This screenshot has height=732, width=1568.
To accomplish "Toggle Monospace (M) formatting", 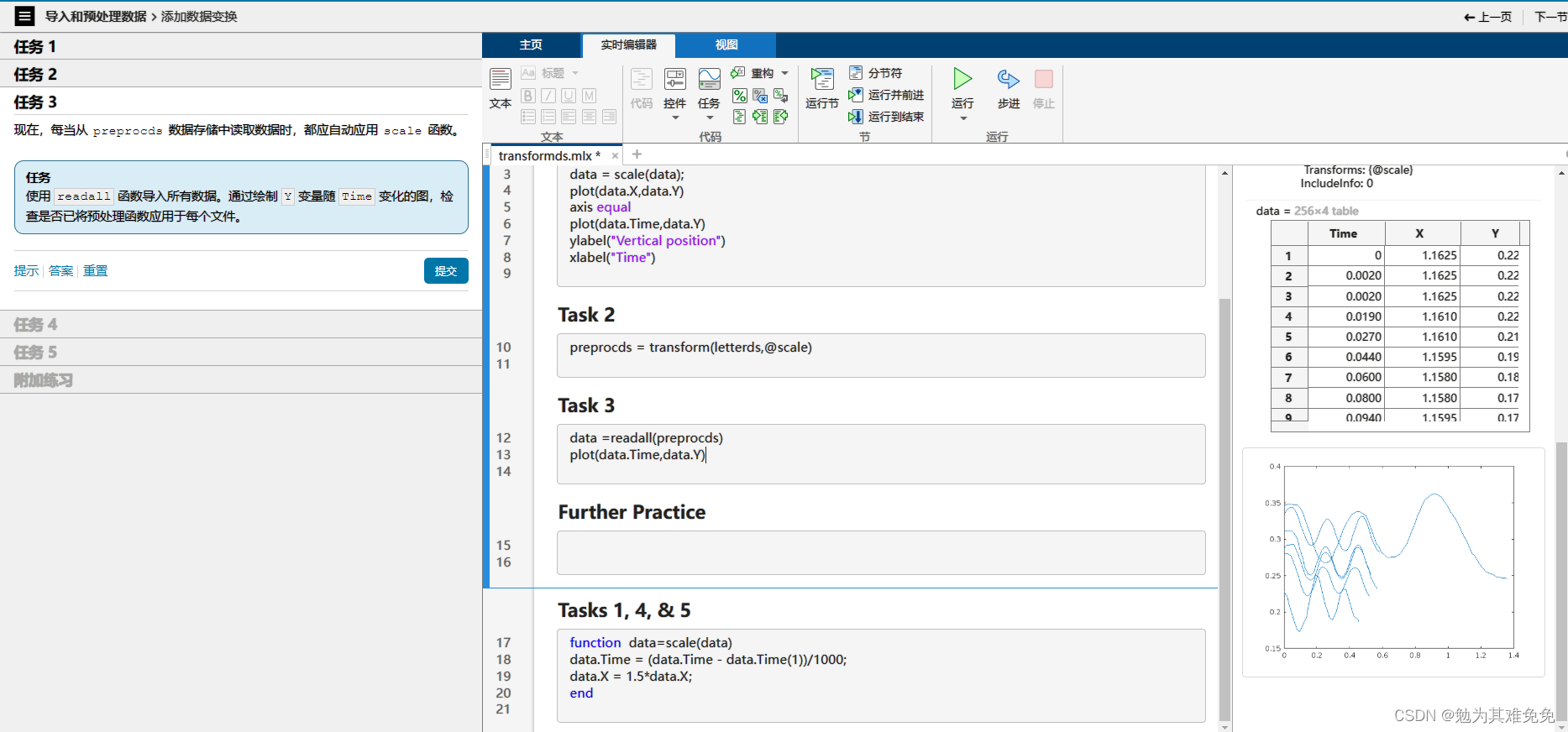I will pos(590,96).
